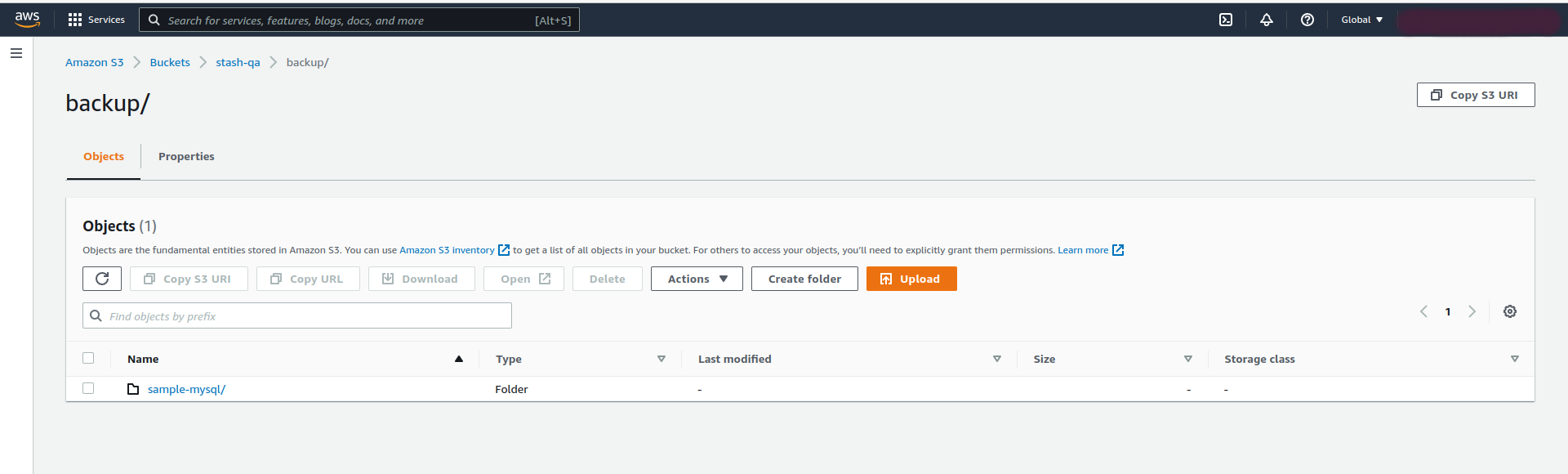
Task: Open table preferences gear icon
Action: tap(1509, 311)
